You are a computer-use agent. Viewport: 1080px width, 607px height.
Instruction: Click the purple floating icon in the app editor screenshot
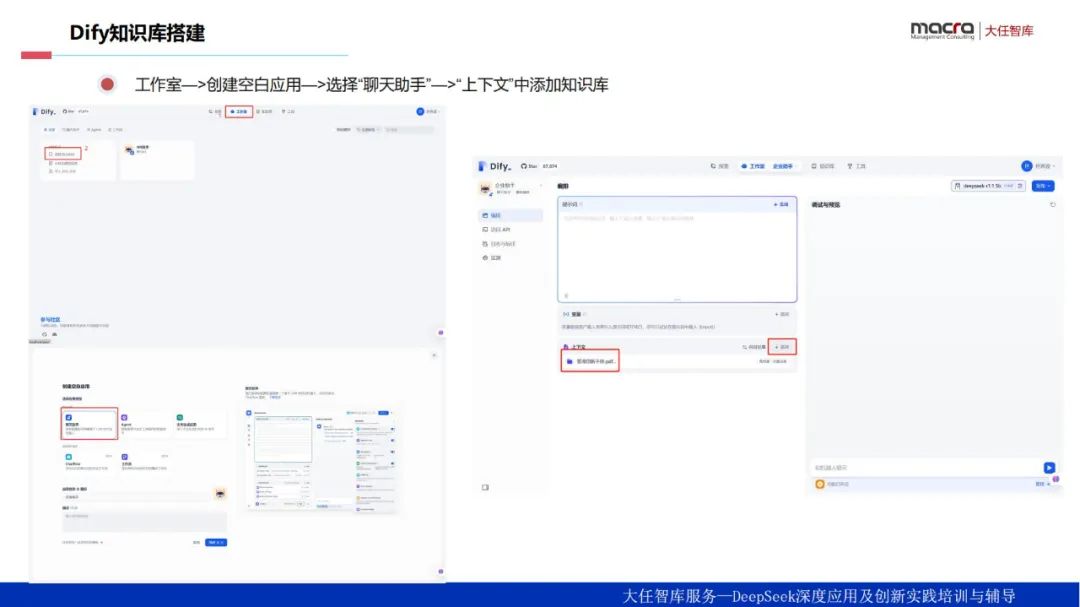click(x=1056, y=479)
